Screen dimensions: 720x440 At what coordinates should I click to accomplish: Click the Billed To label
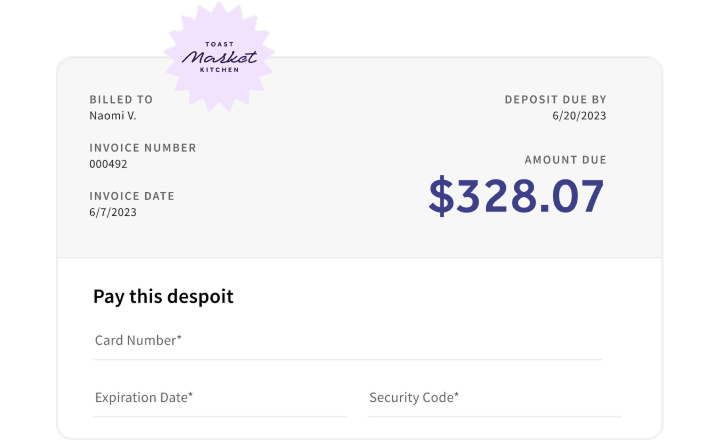point(121,100)
